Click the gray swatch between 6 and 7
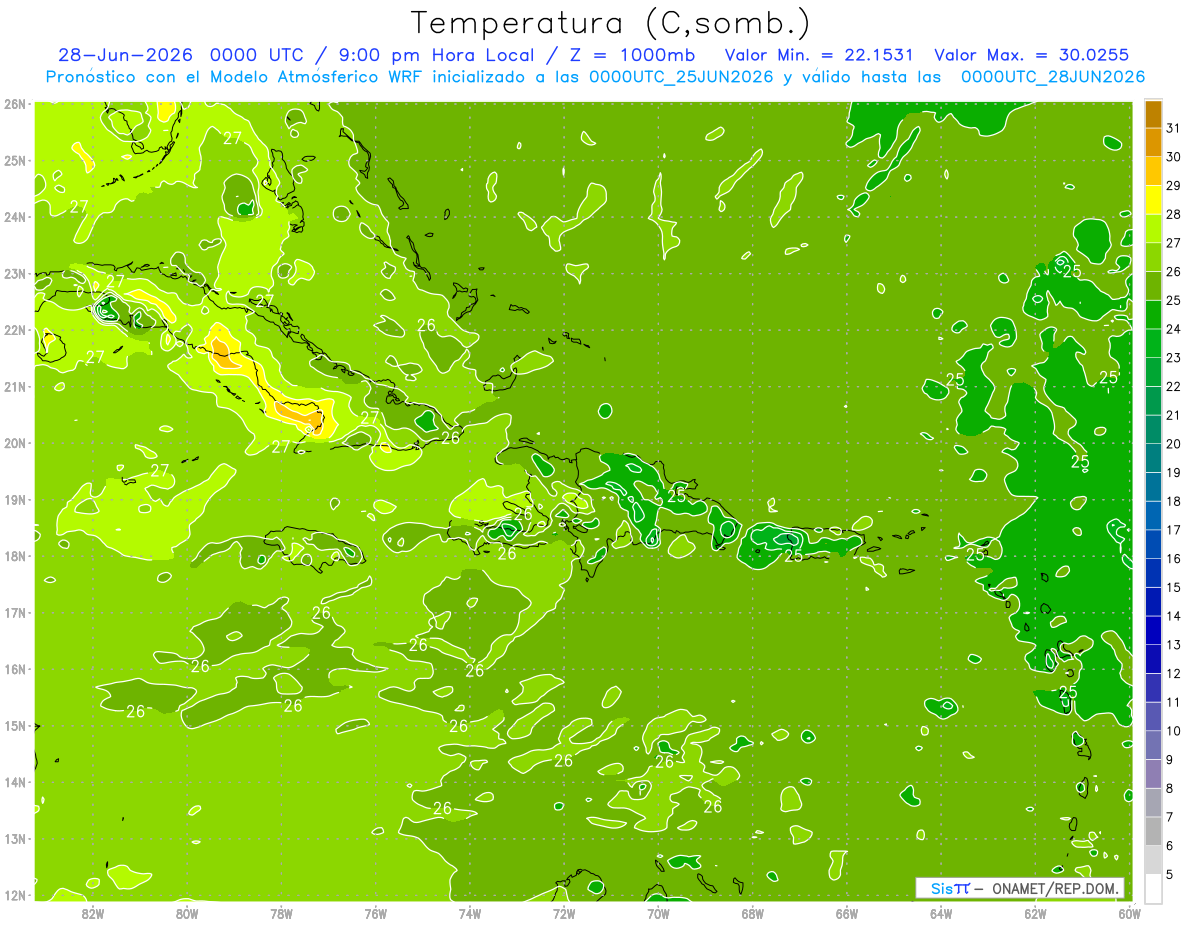Screen dimensions: 1200x927 1153,831
